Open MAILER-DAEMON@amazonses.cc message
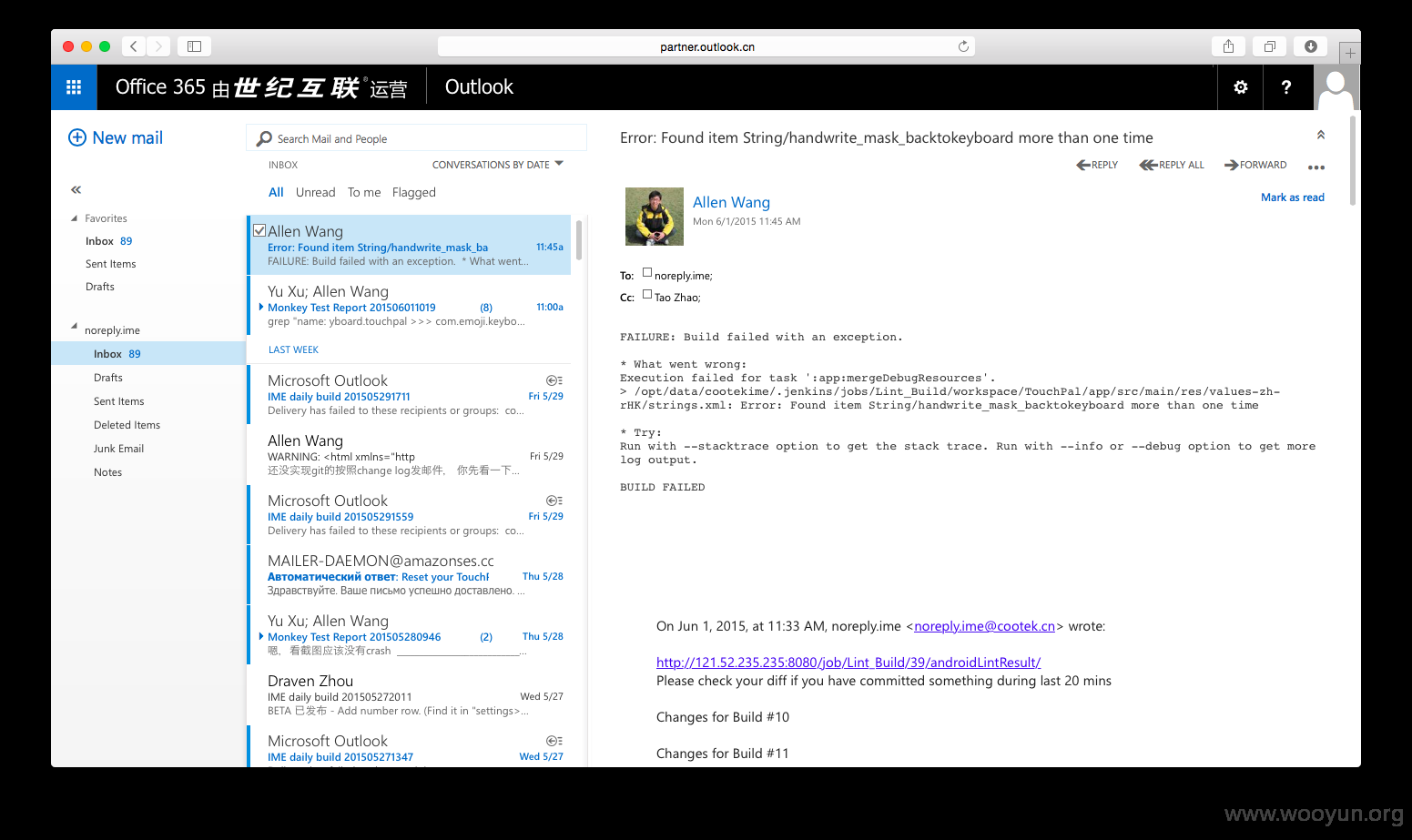The height and width of the screenshot is (840, 1412). (409, 575)
